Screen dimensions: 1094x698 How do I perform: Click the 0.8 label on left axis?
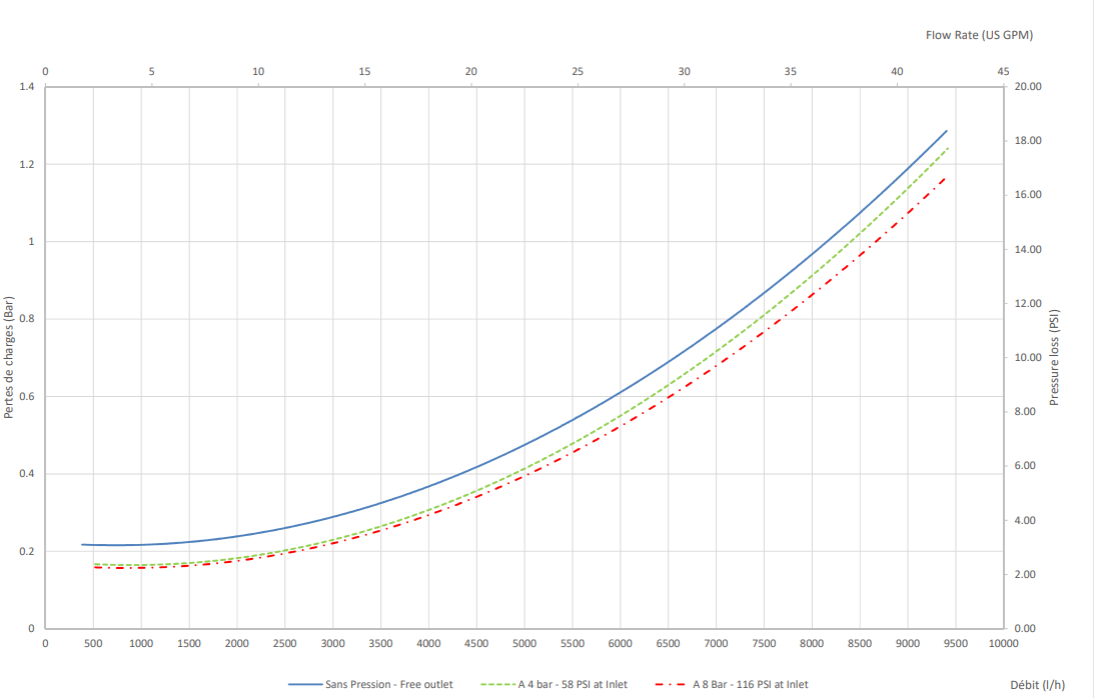pyautogui.click(x=27, y=319)
